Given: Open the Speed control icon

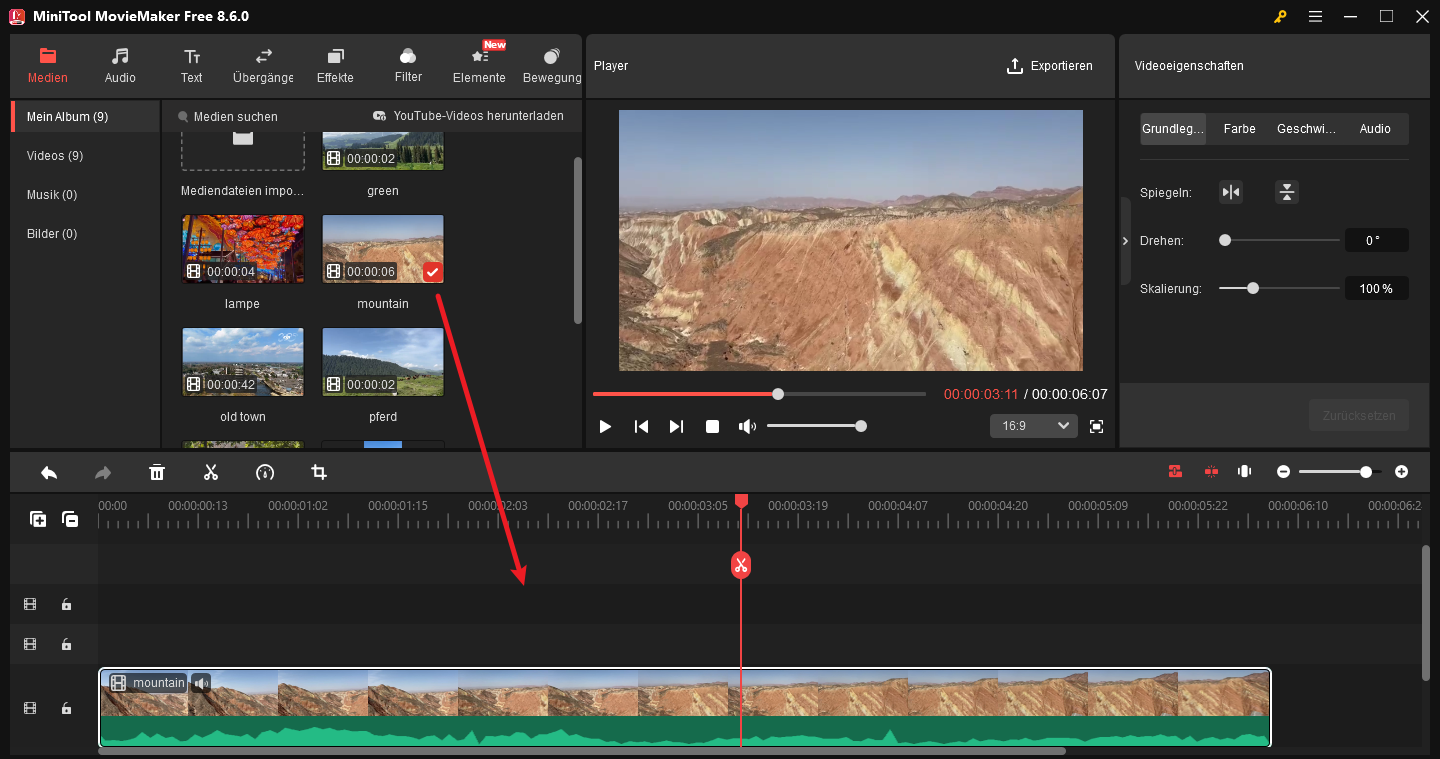Looking at the screenshot, I should click(265, 471).
